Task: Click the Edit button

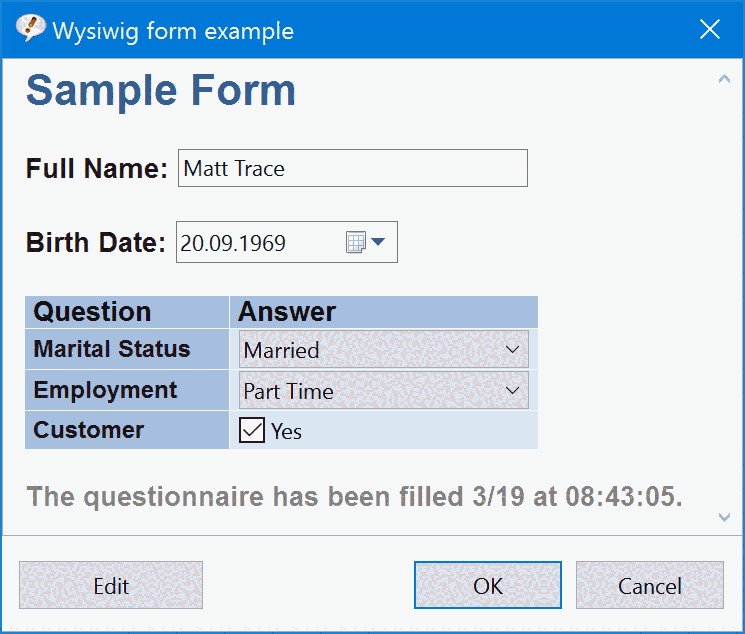Action: point(111,585)
